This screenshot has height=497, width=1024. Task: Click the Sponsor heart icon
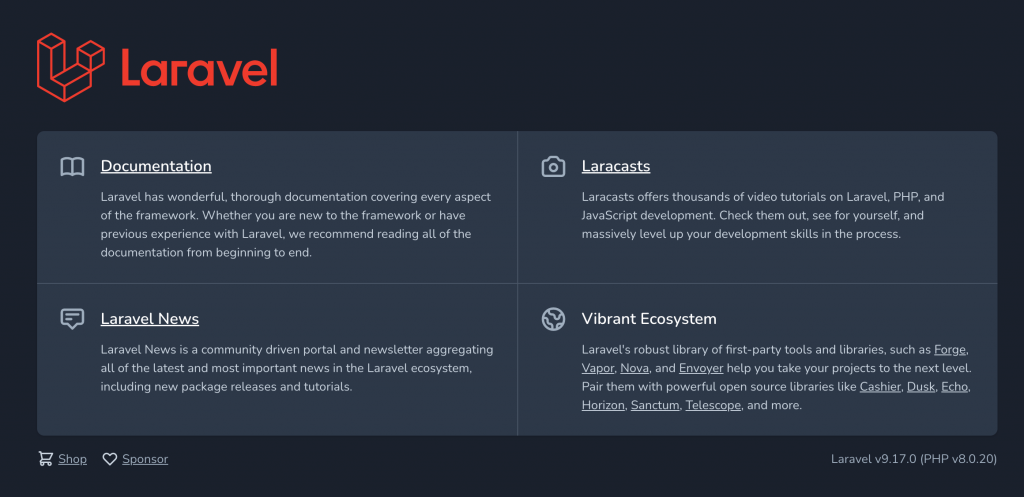coord(110,459)
